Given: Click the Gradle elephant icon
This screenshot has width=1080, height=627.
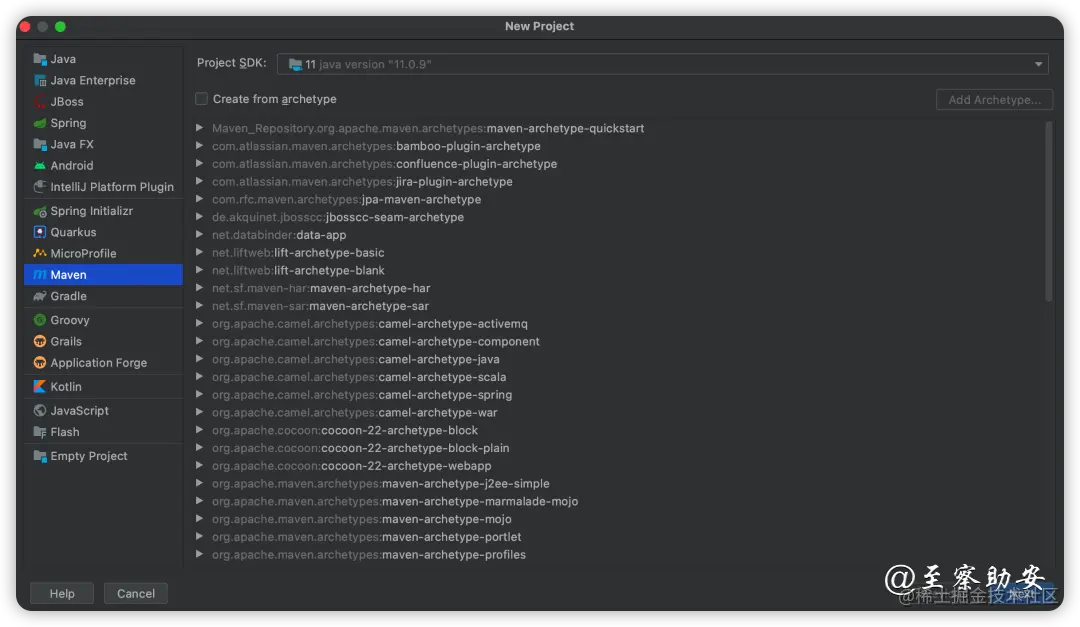Looking at the screenshot, I should (40, 296).
